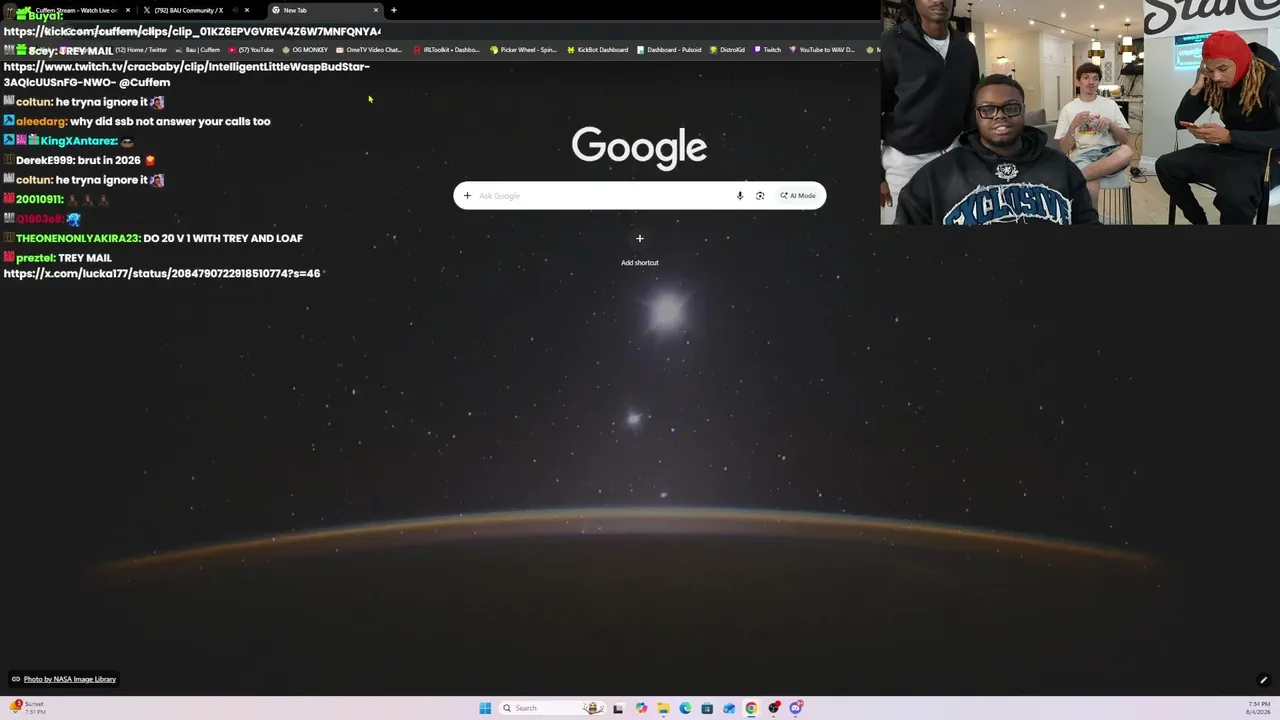Open the Dashboard - Pulsoid bookmark

[669, 50]
